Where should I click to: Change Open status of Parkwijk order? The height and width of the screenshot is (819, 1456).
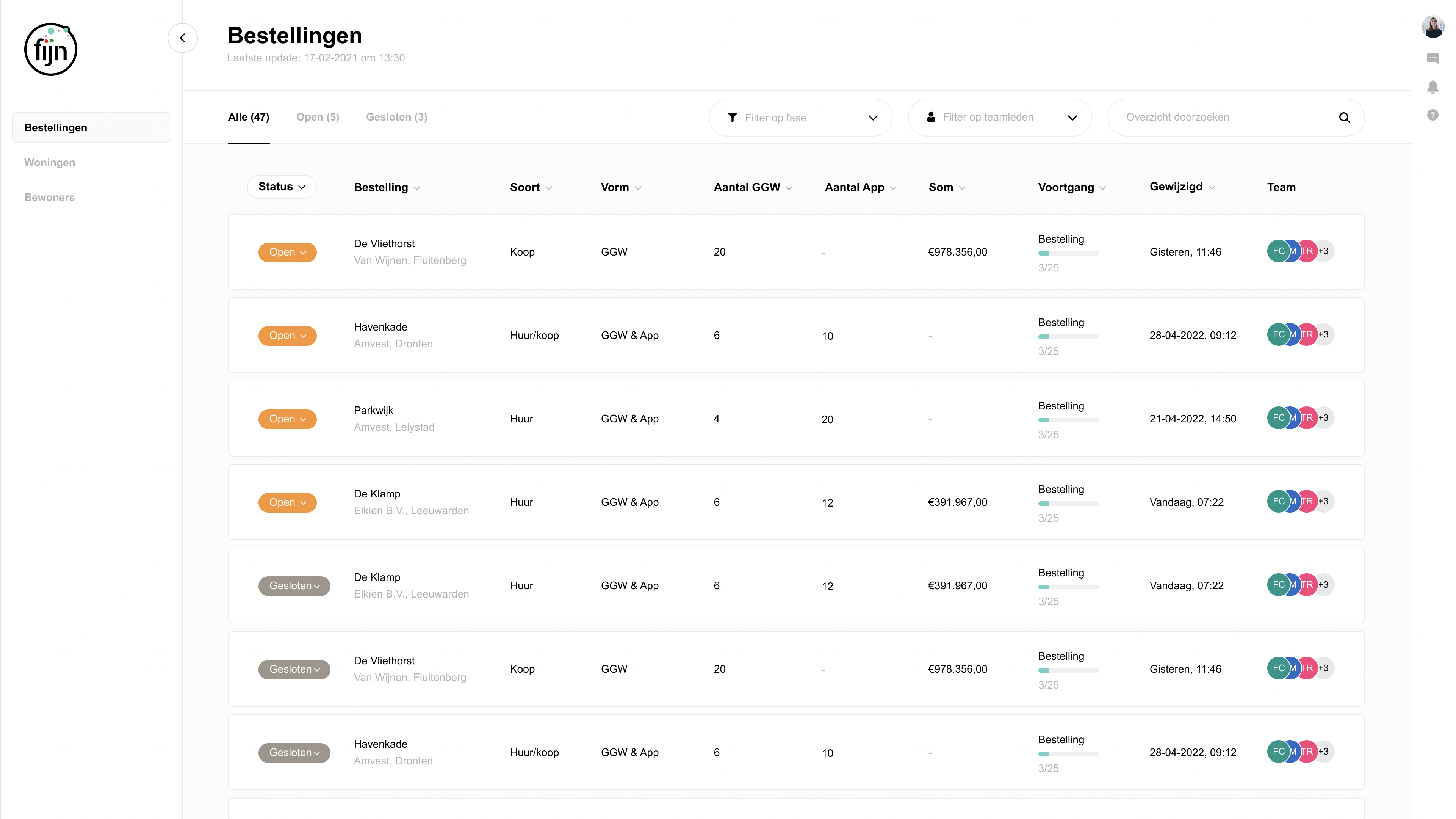point(287,419)
